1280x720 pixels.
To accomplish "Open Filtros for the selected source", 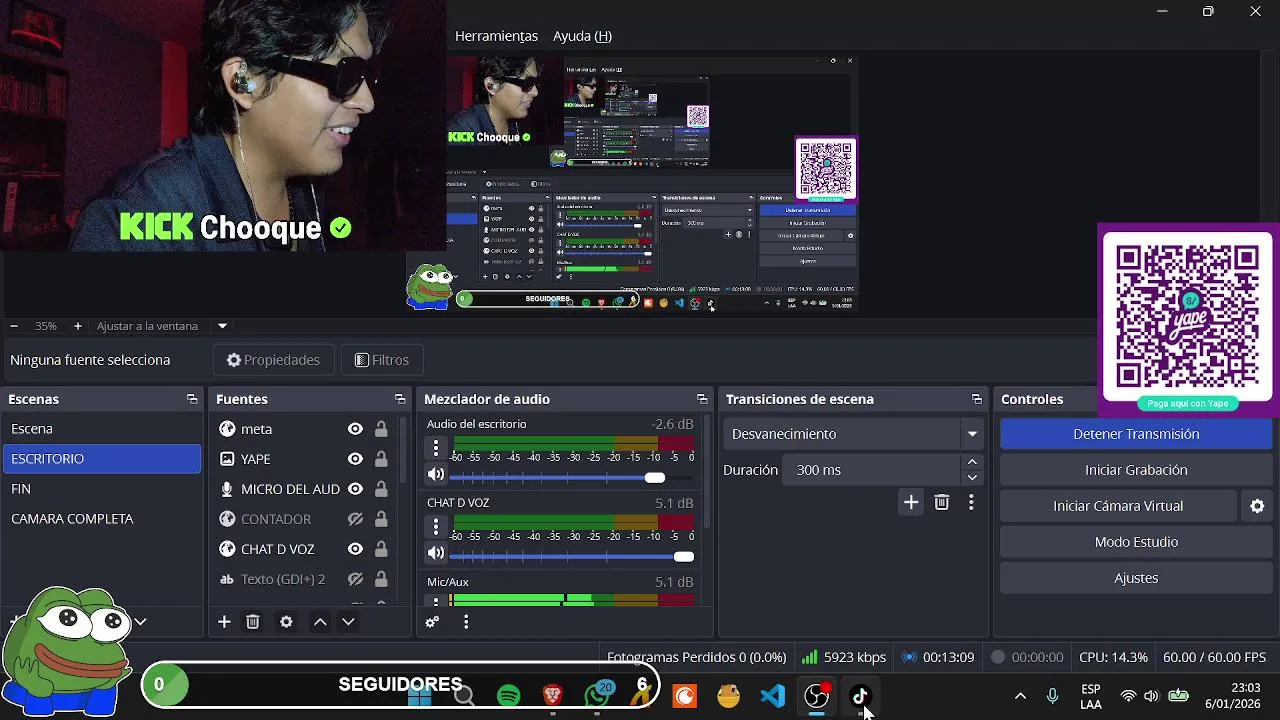I will tap(382, 360).
